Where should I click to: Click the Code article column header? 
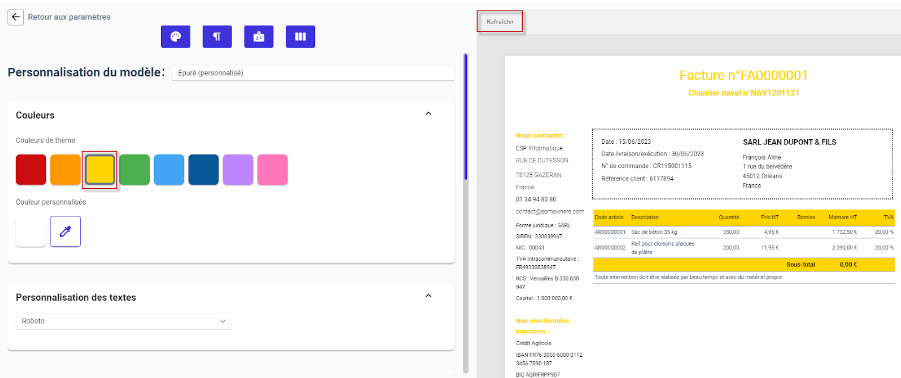[x=609, y=217]
